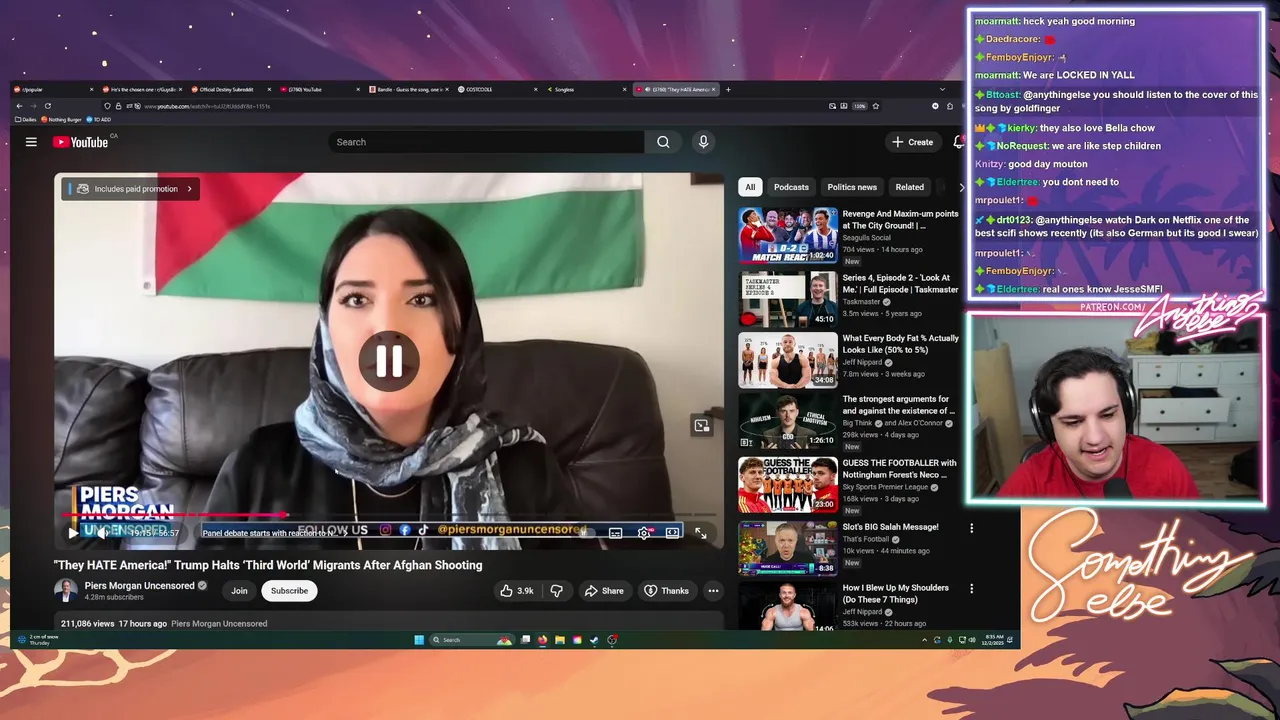
Task: Click the large pause overlay on video
Action: tap(389, 361)
